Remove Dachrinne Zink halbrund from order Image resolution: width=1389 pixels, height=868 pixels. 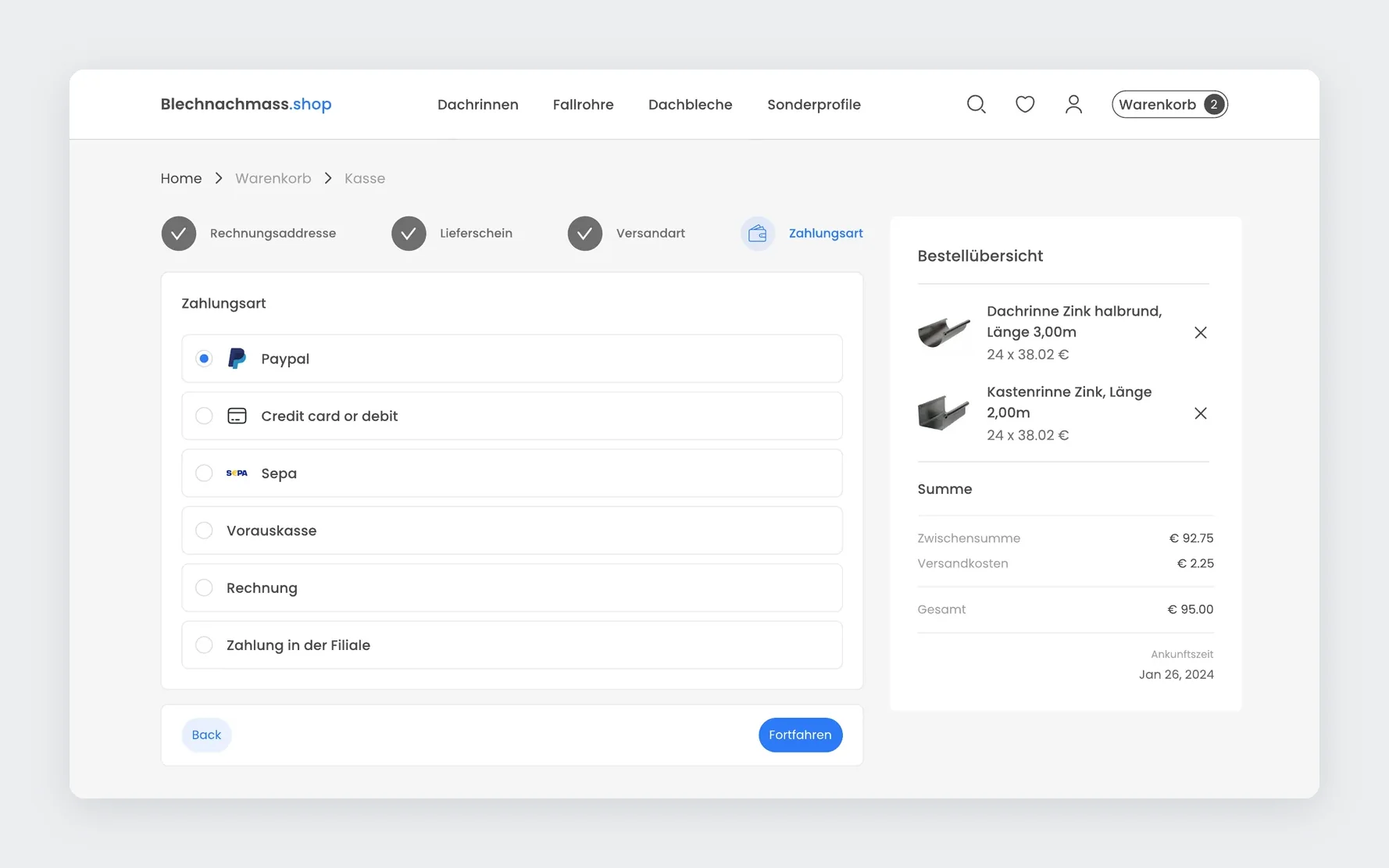(1200, 332)
